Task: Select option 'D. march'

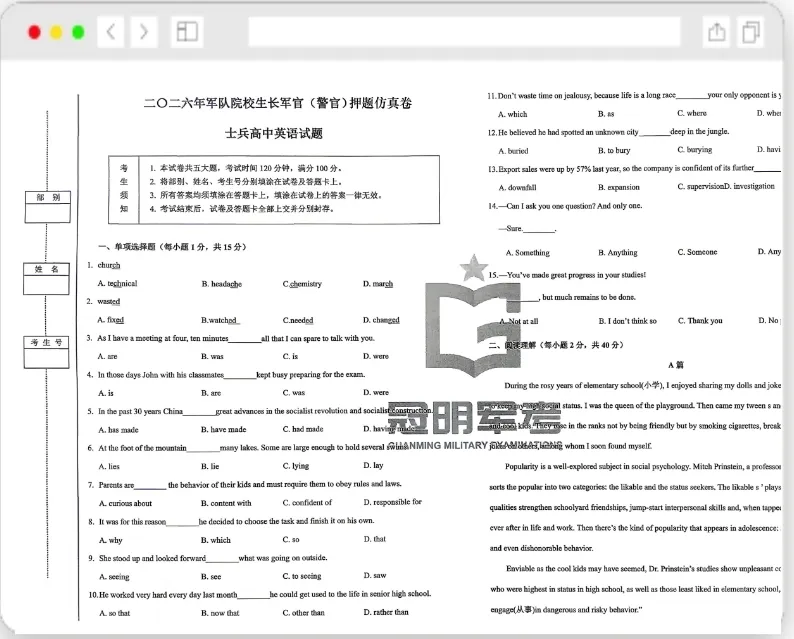Action: [378, 284]
